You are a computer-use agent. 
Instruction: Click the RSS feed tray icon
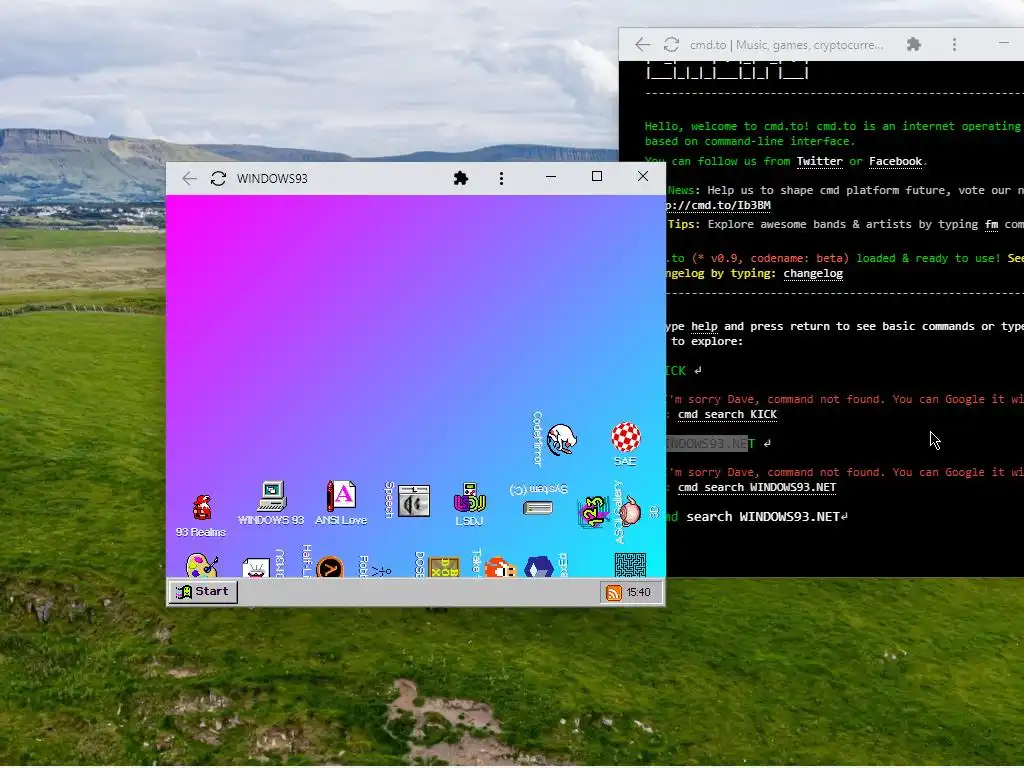(614, 592)
